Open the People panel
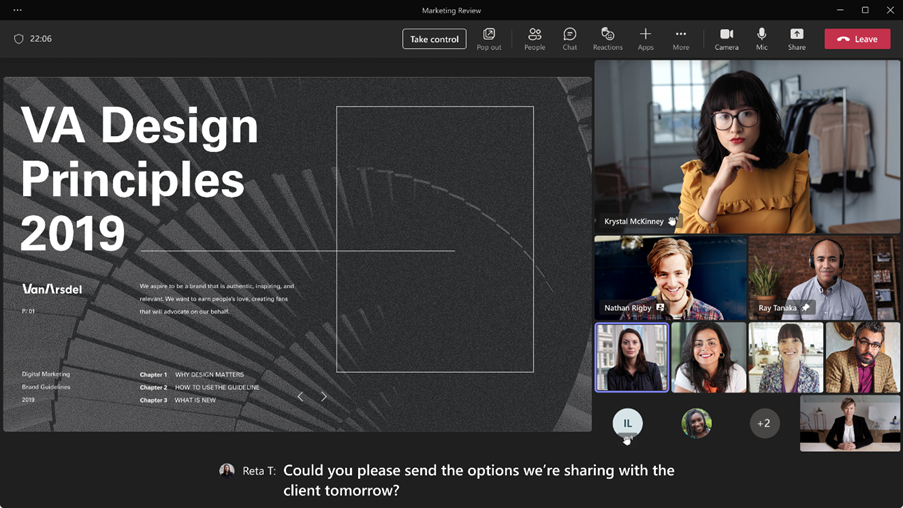This screenshot has height=508, width=903. 534,39
